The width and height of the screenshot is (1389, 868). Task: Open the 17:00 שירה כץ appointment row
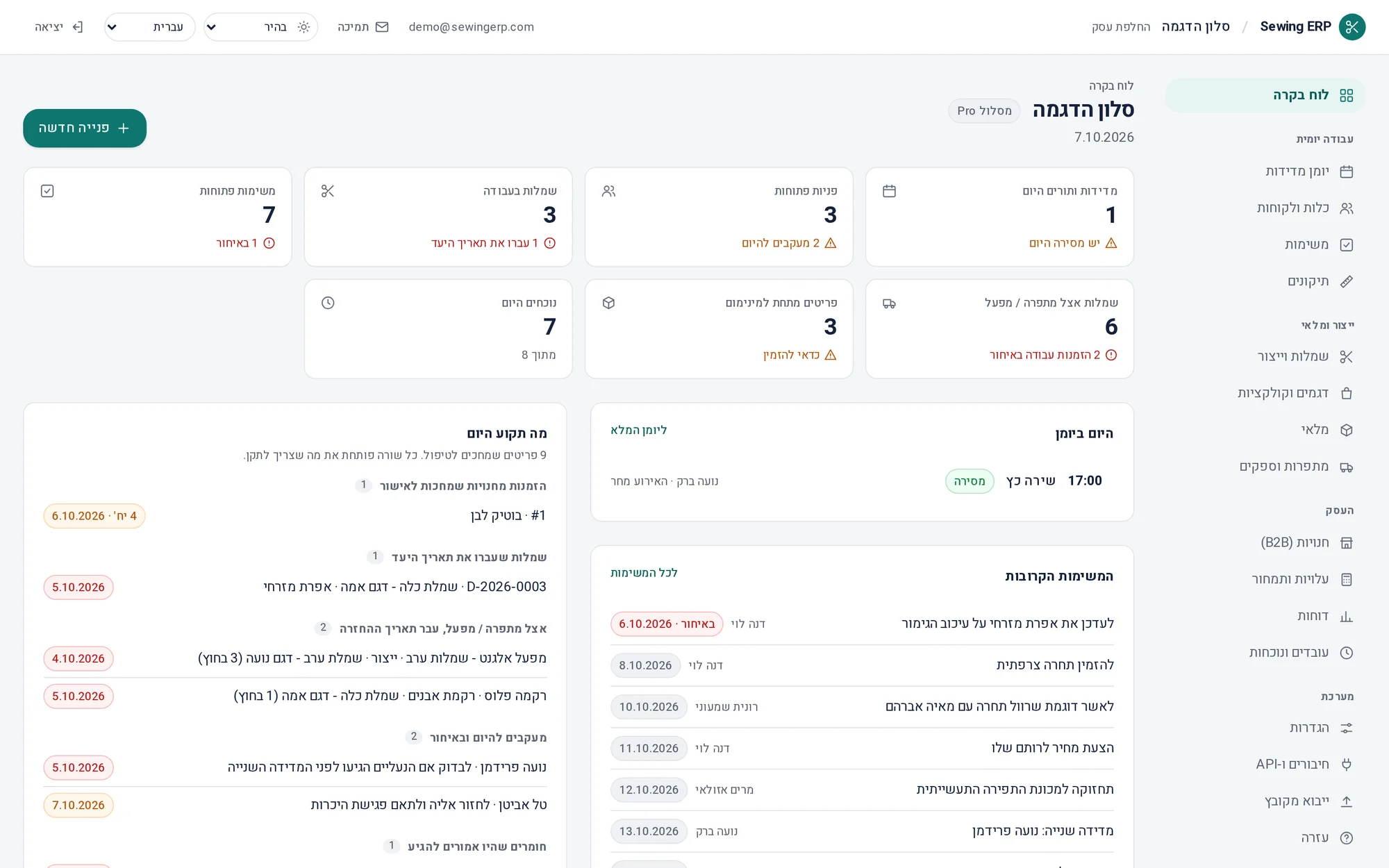[x=862, y=481]
